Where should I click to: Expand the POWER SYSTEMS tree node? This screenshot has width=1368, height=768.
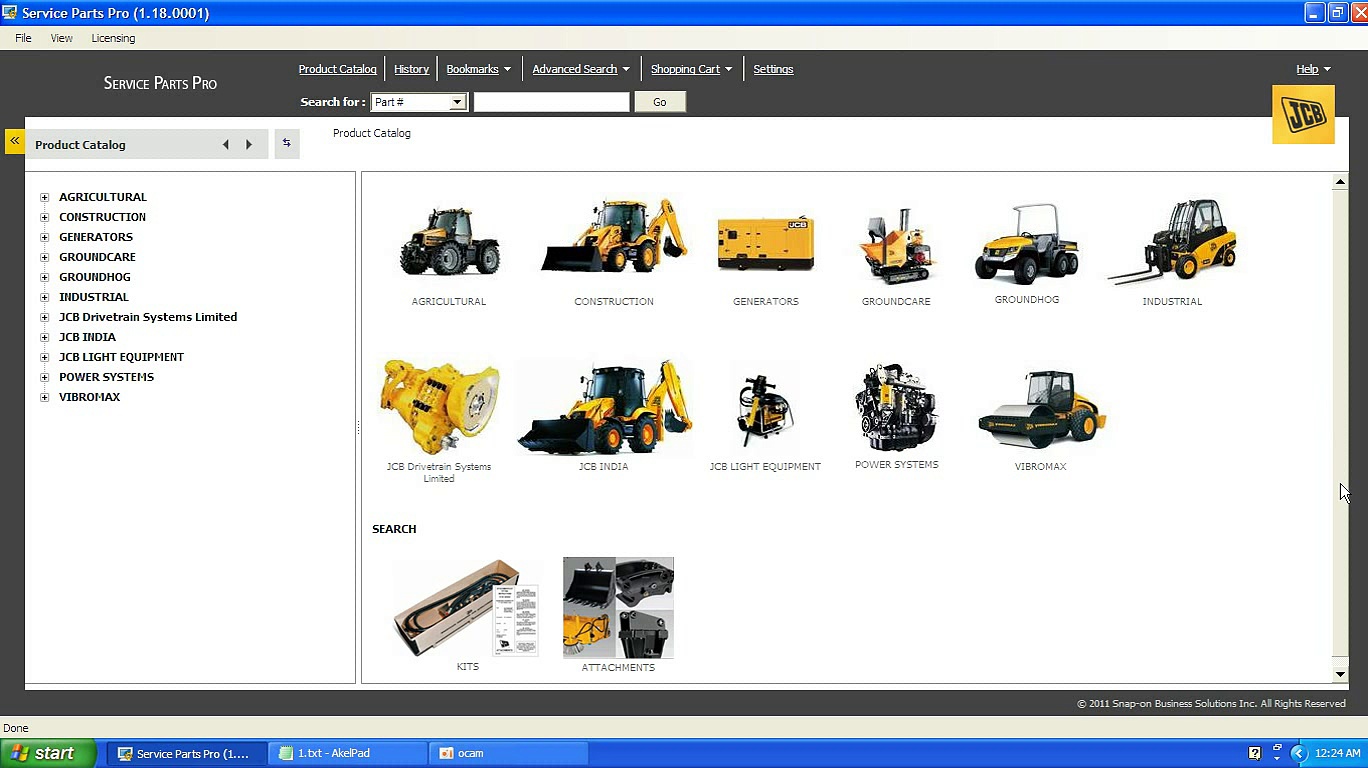coord(44,377)
